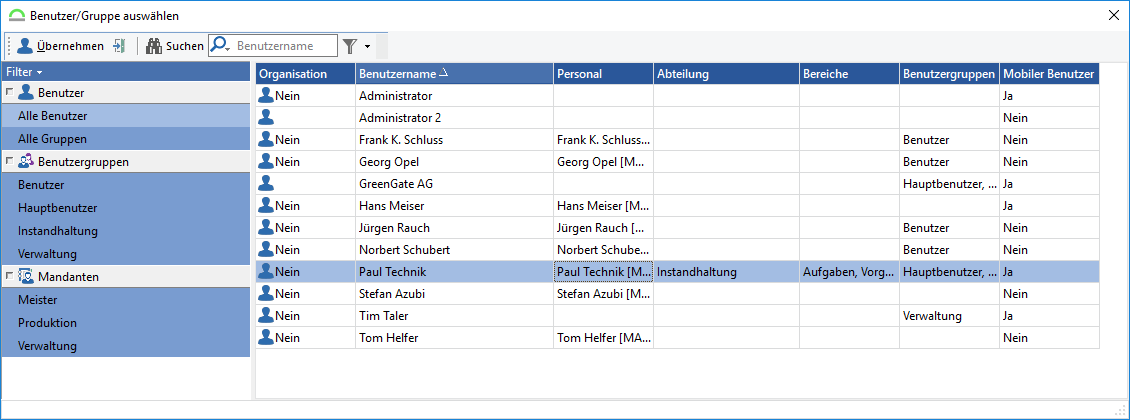Viewport: 1130px width, 420px height.
Task: Click the green door icon beside Übernehmen
Action: (x=119, y=46)
